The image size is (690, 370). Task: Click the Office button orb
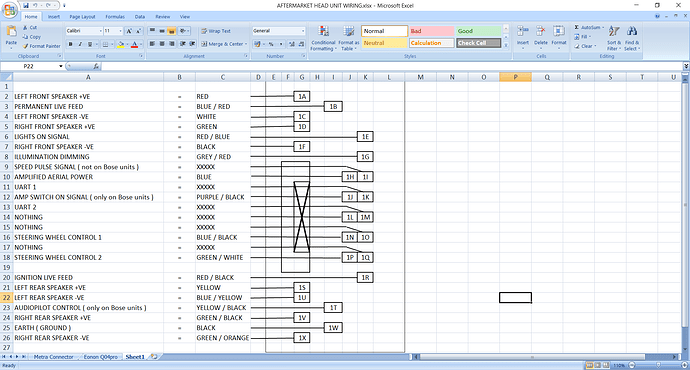[x=10, y=10]
